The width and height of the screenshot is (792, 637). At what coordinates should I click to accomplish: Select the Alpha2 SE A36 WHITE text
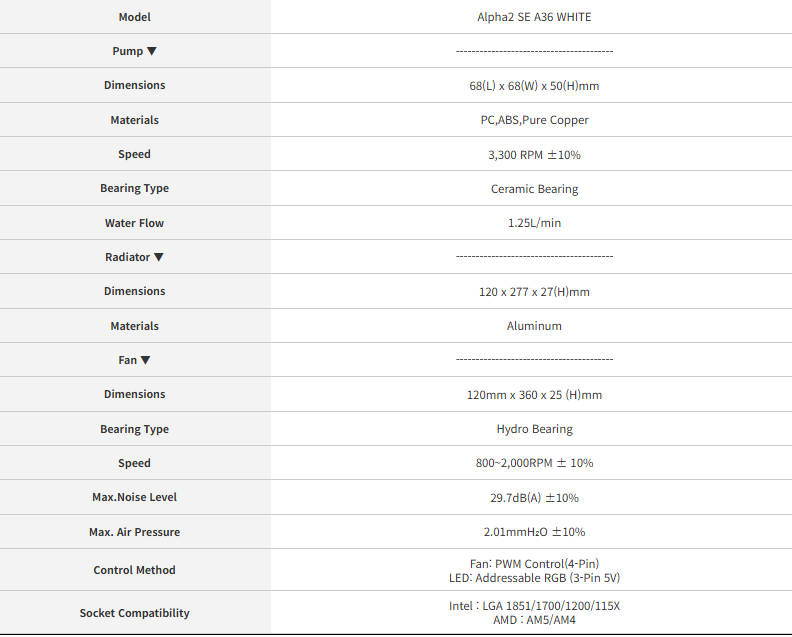(x=534, y=17)
